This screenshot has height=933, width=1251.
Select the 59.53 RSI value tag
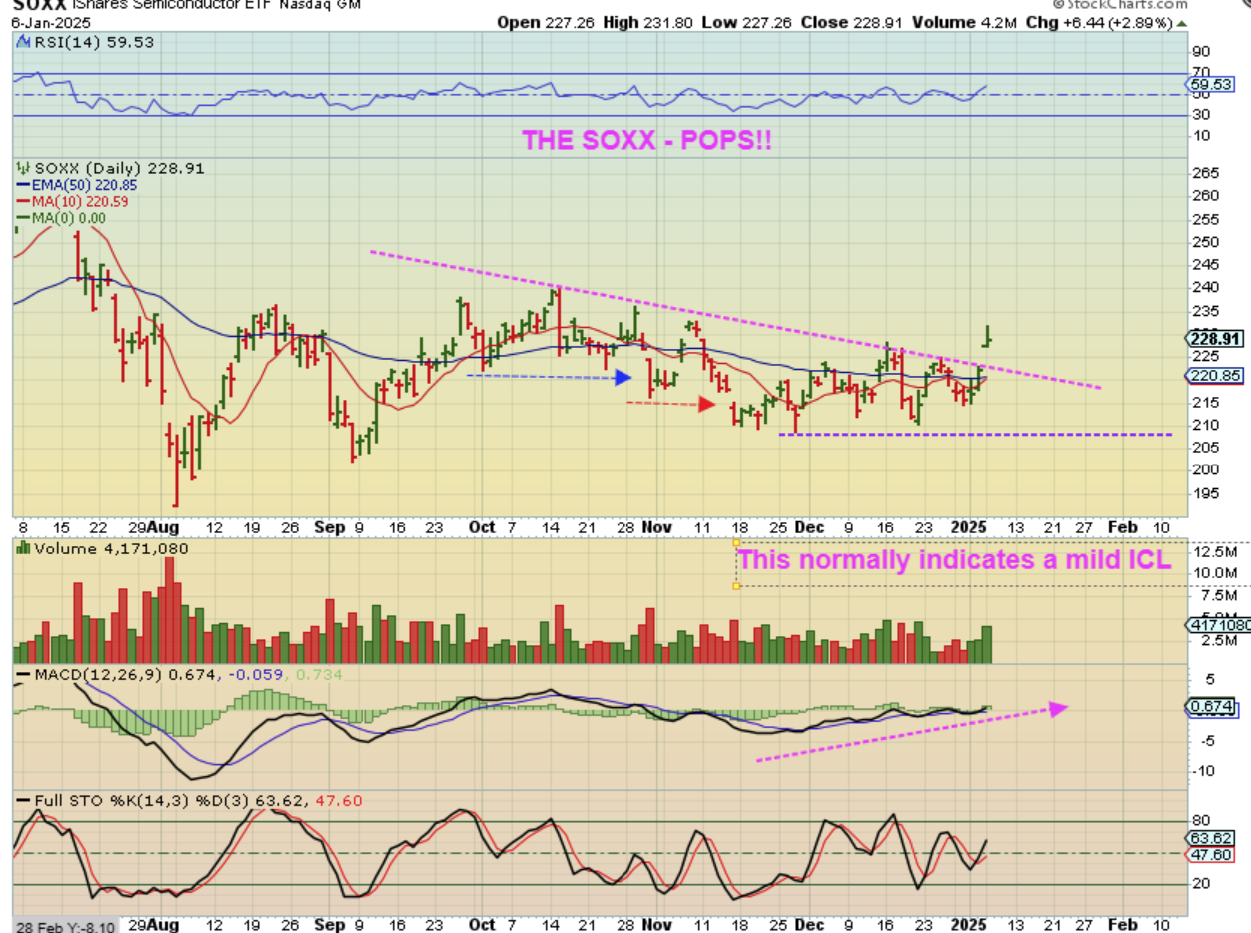click(1217, 86)
